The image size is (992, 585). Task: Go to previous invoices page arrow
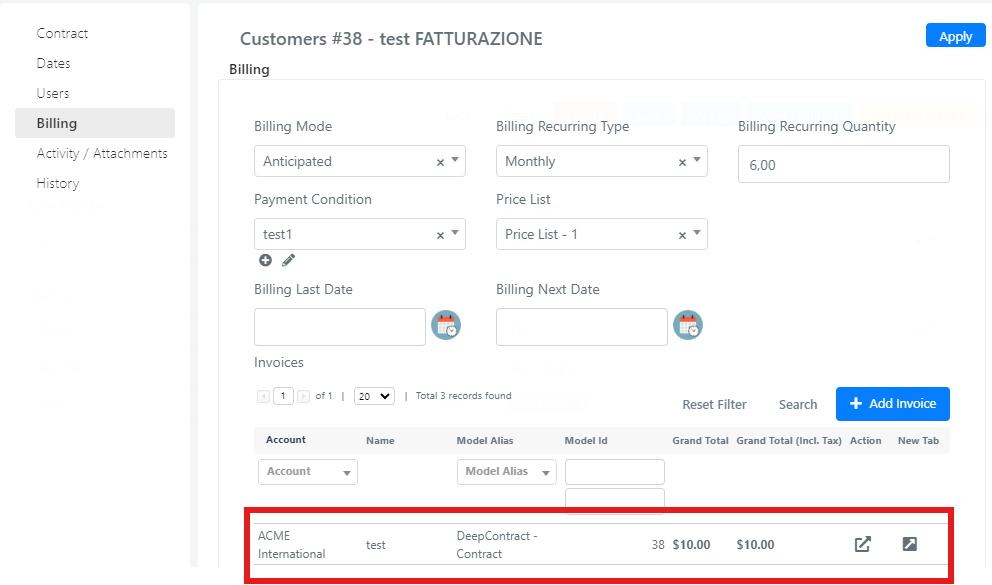(263, 397)
